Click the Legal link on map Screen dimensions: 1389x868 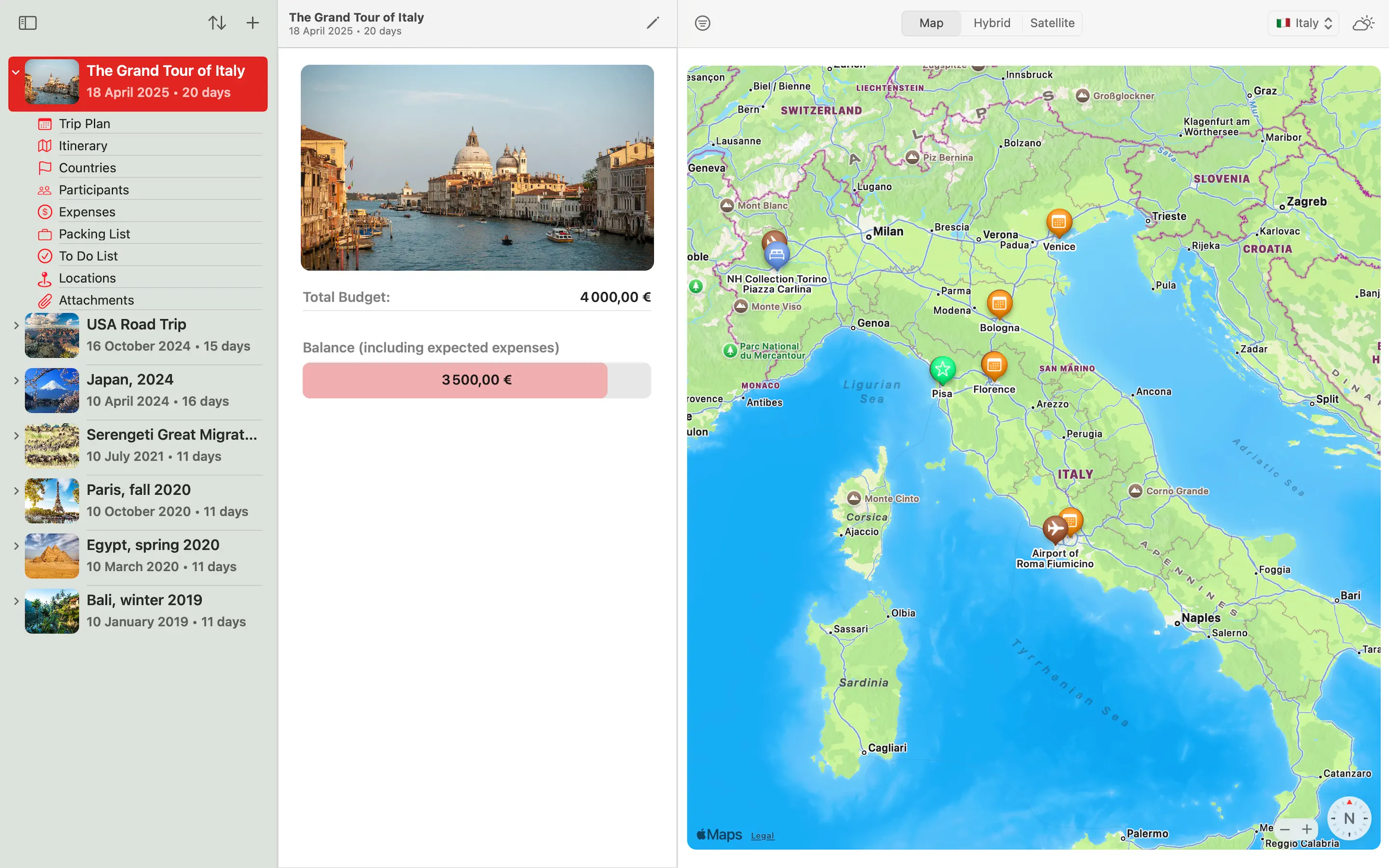762,836
